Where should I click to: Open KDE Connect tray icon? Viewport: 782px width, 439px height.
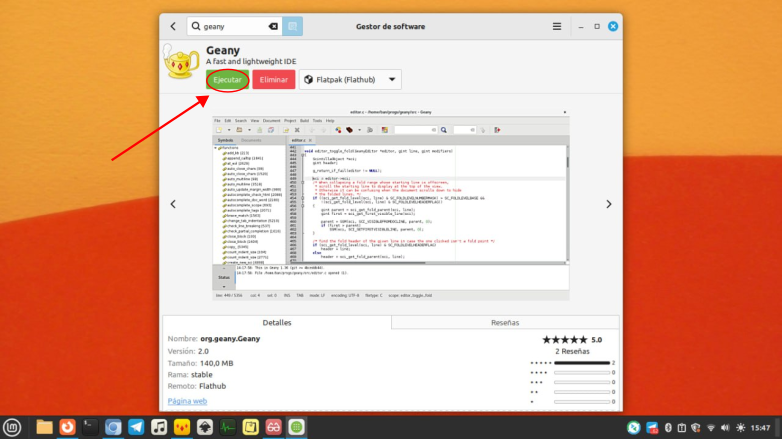pos(633,428)
